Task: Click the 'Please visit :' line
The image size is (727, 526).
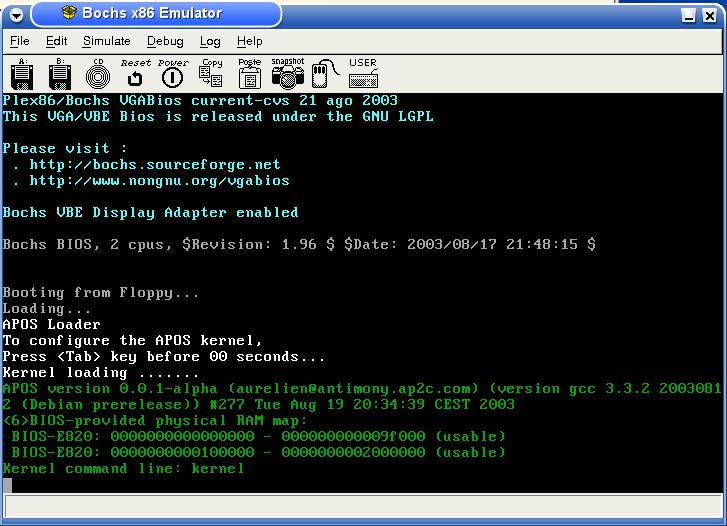Action: point(65,148)
